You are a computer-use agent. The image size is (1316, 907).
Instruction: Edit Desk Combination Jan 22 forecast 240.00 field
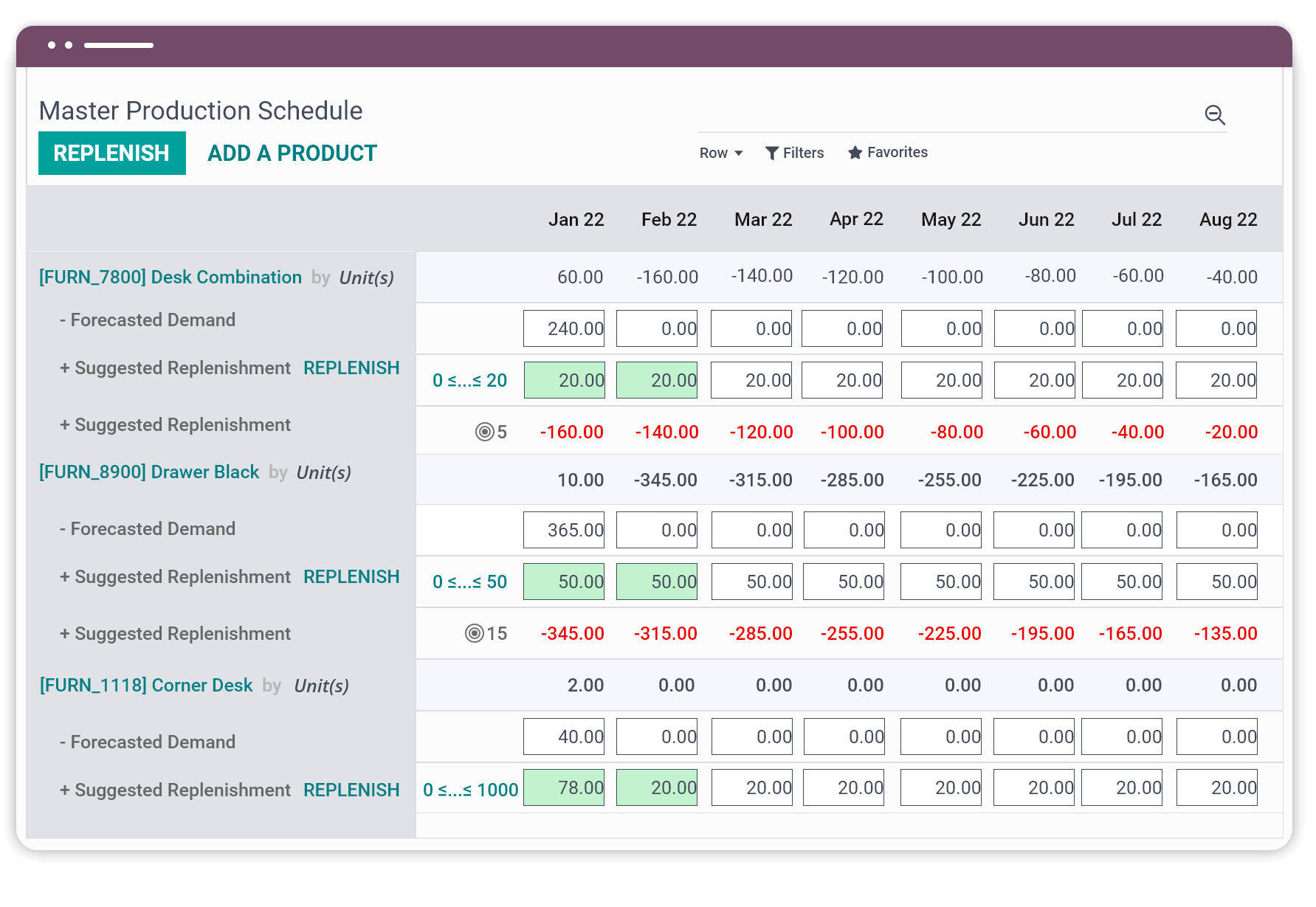coord(564,328)
